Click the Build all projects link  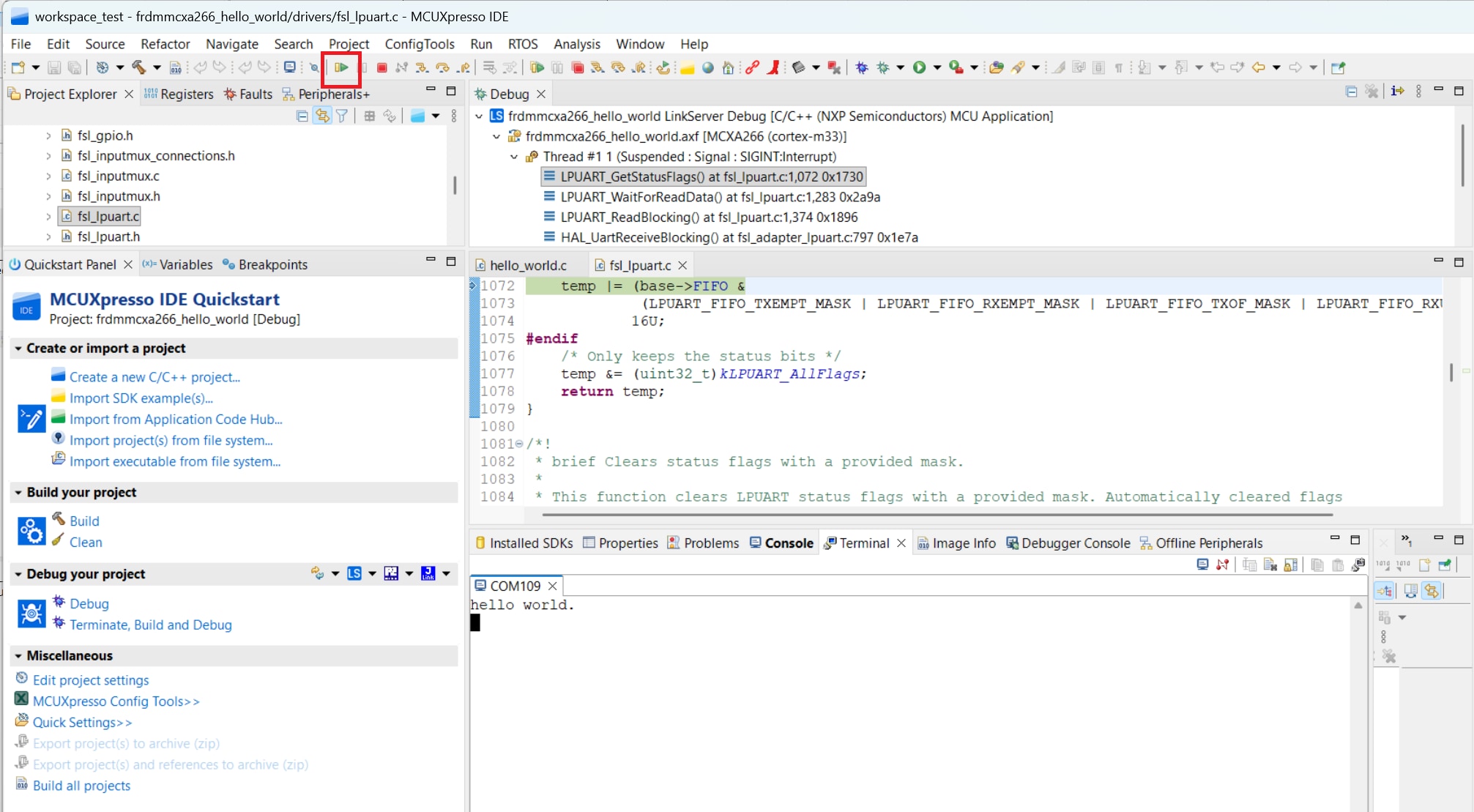[81, 786]
